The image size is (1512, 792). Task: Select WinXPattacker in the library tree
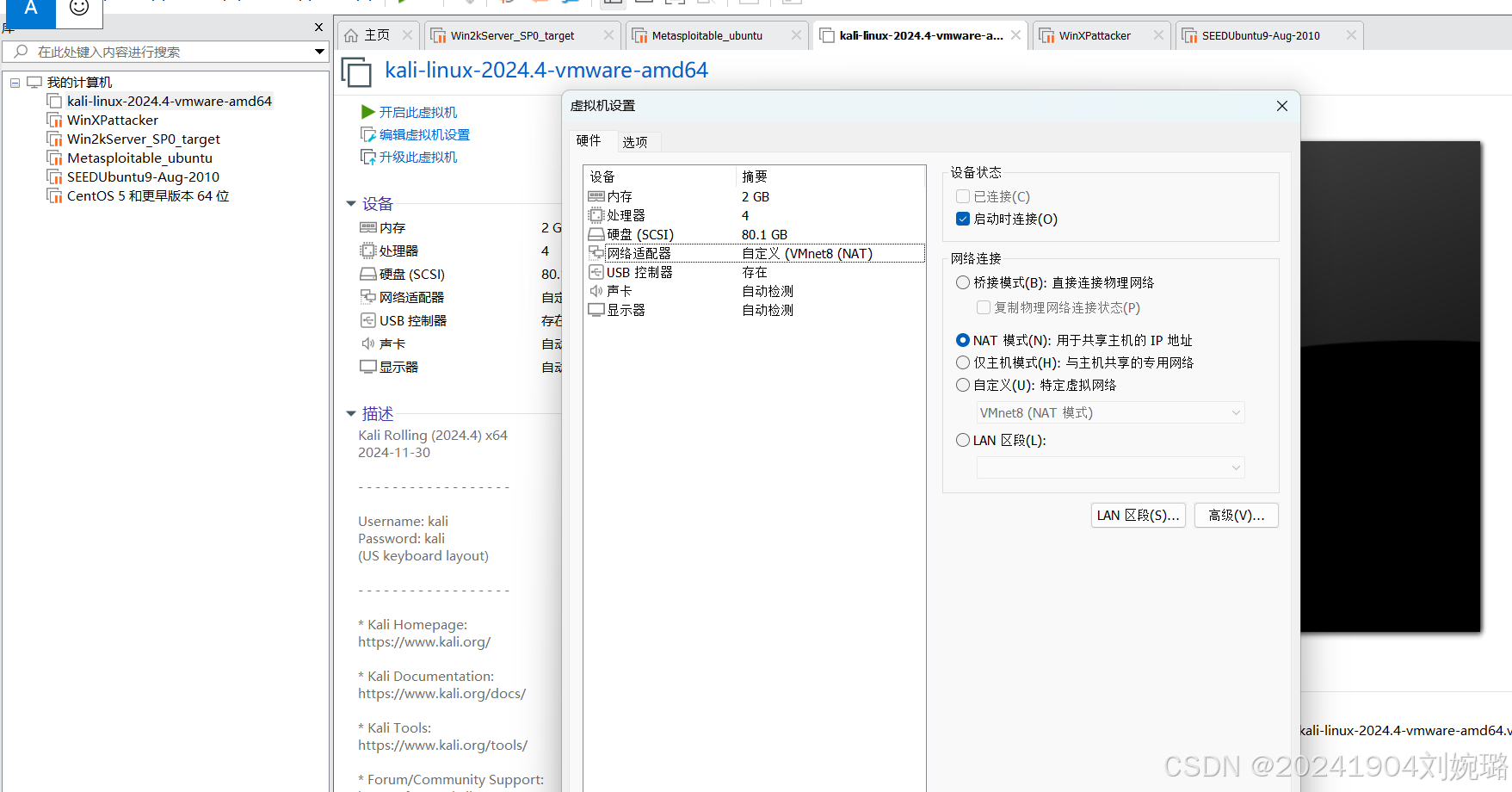113,121
